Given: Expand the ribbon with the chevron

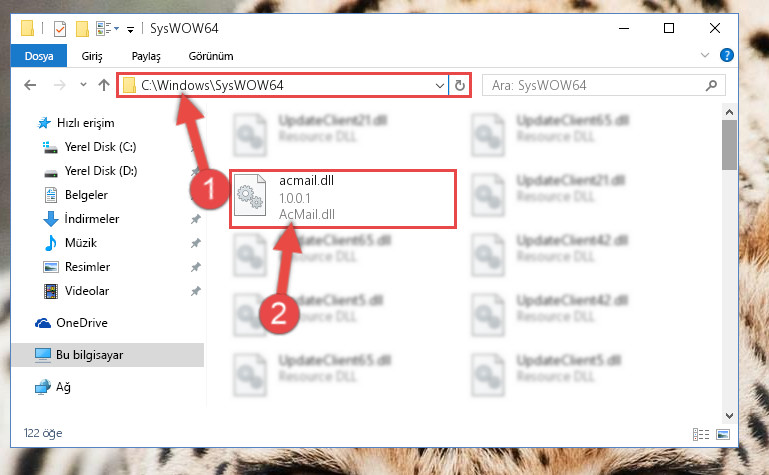Looking at the screenshot, I should tap(705, 55).
